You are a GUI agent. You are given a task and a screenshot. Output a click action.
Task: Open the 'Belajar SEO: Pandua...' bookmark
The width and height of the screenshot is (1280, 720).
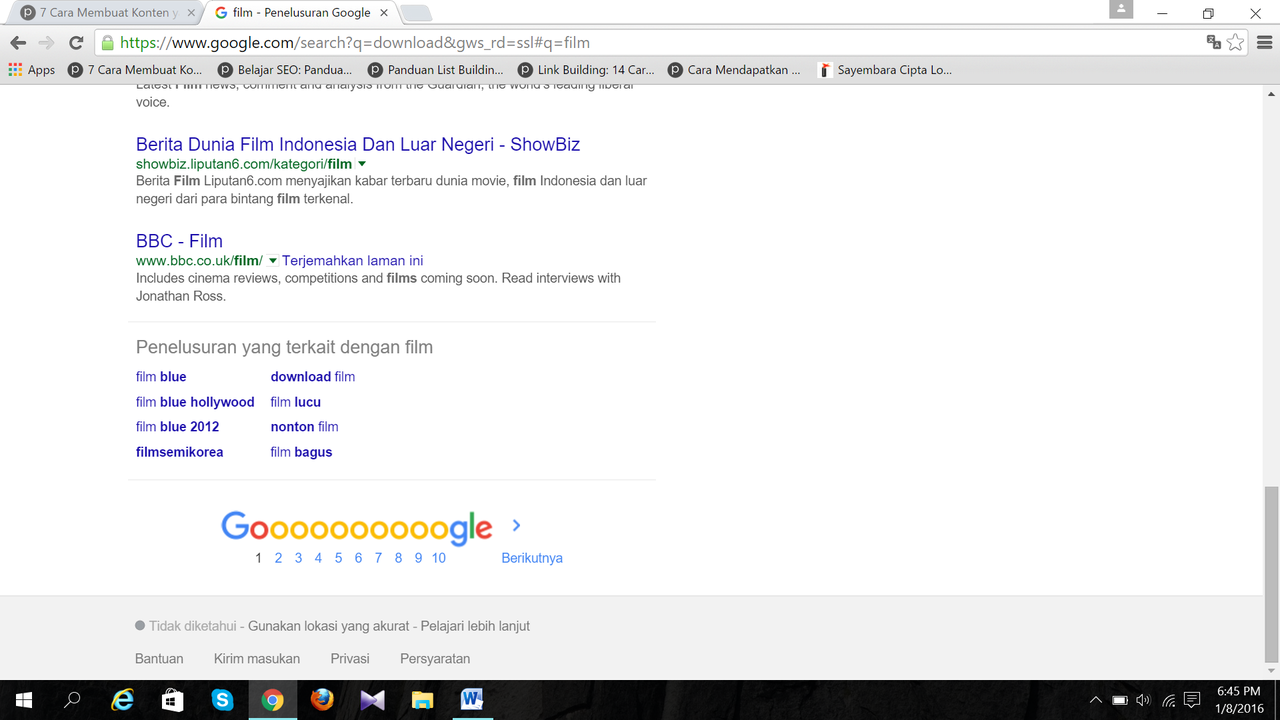pyautogui.click(x=285, y=70)
